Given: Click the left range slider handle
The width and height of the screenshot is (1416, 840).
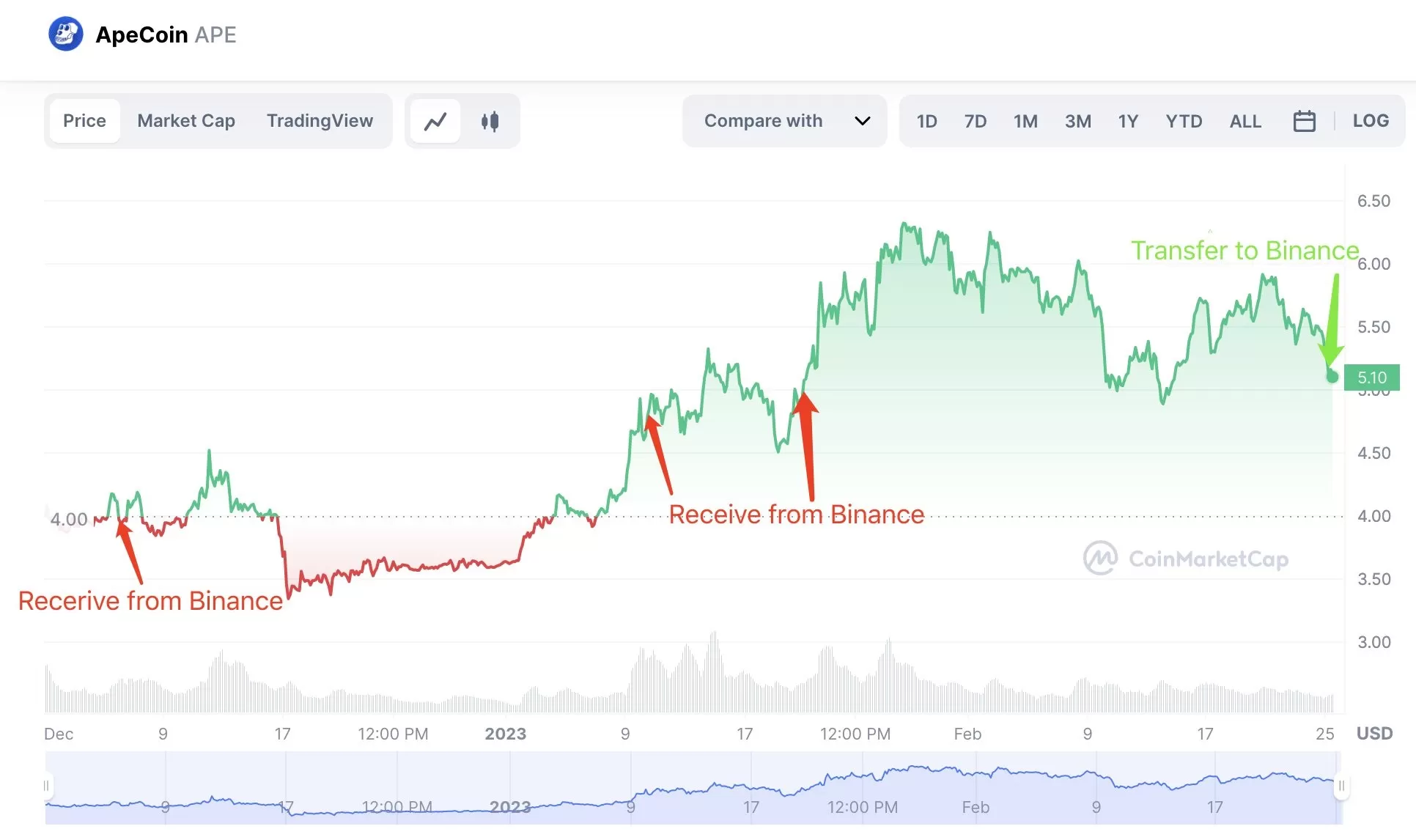Looking at the screenshot, I should pyautogui.click(x=46, y=786).
